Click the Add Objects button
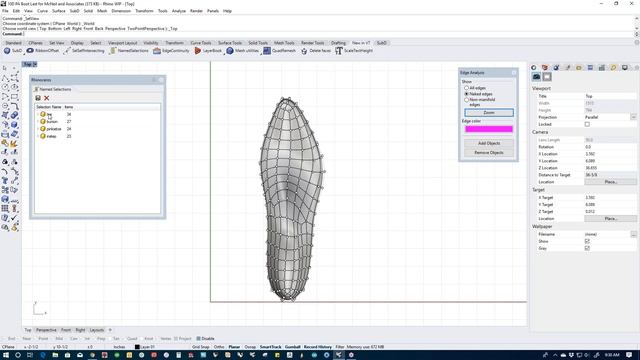The height and width of the screenshot is (360, 640). pos(489,143)
